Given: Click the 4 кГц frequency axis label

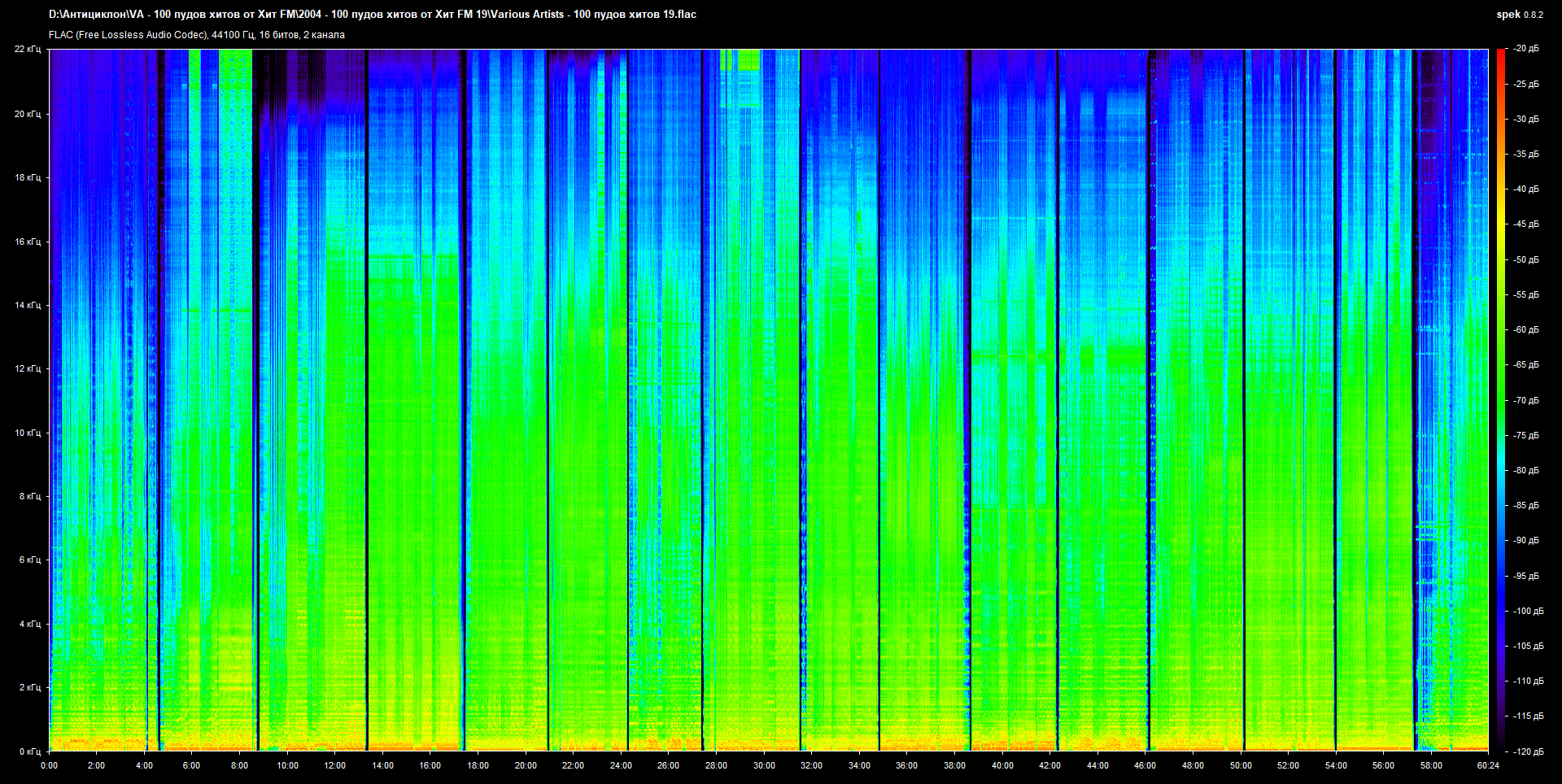Looking at the screenshot, I should coord(30,624).
